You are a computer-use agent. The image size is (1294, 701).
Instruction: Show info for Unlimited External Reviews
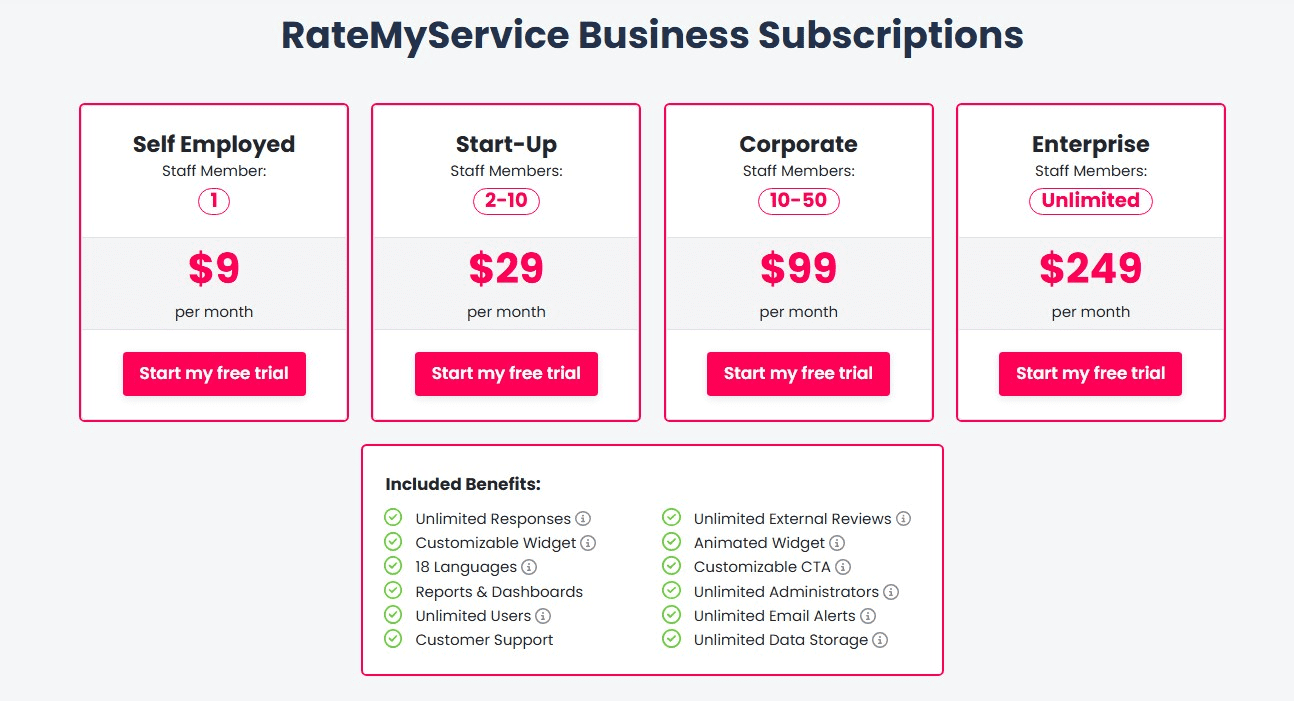(x=903, y=519)
